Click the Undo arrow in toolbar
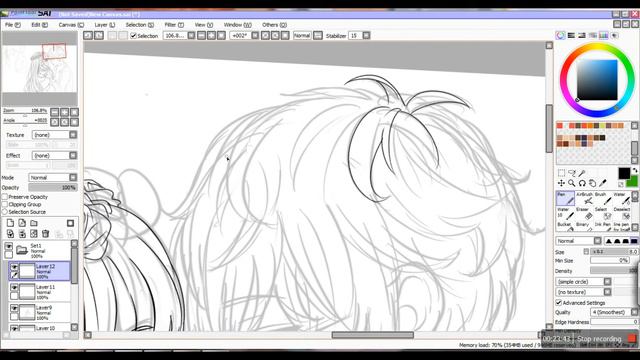 tap(88, 36)
